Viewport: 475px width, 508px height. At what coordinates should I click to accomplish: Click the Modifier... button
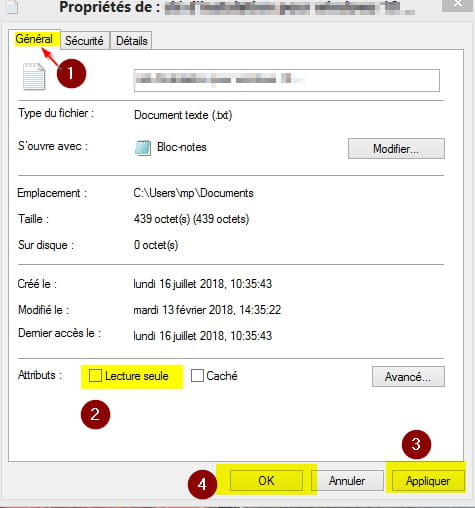tap(396, 149)
